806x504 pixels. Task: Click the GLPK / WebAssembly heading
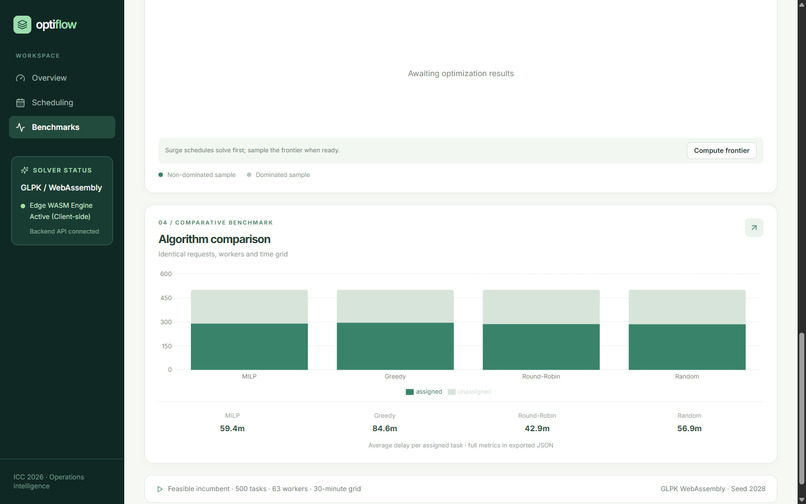coord(61,188)
